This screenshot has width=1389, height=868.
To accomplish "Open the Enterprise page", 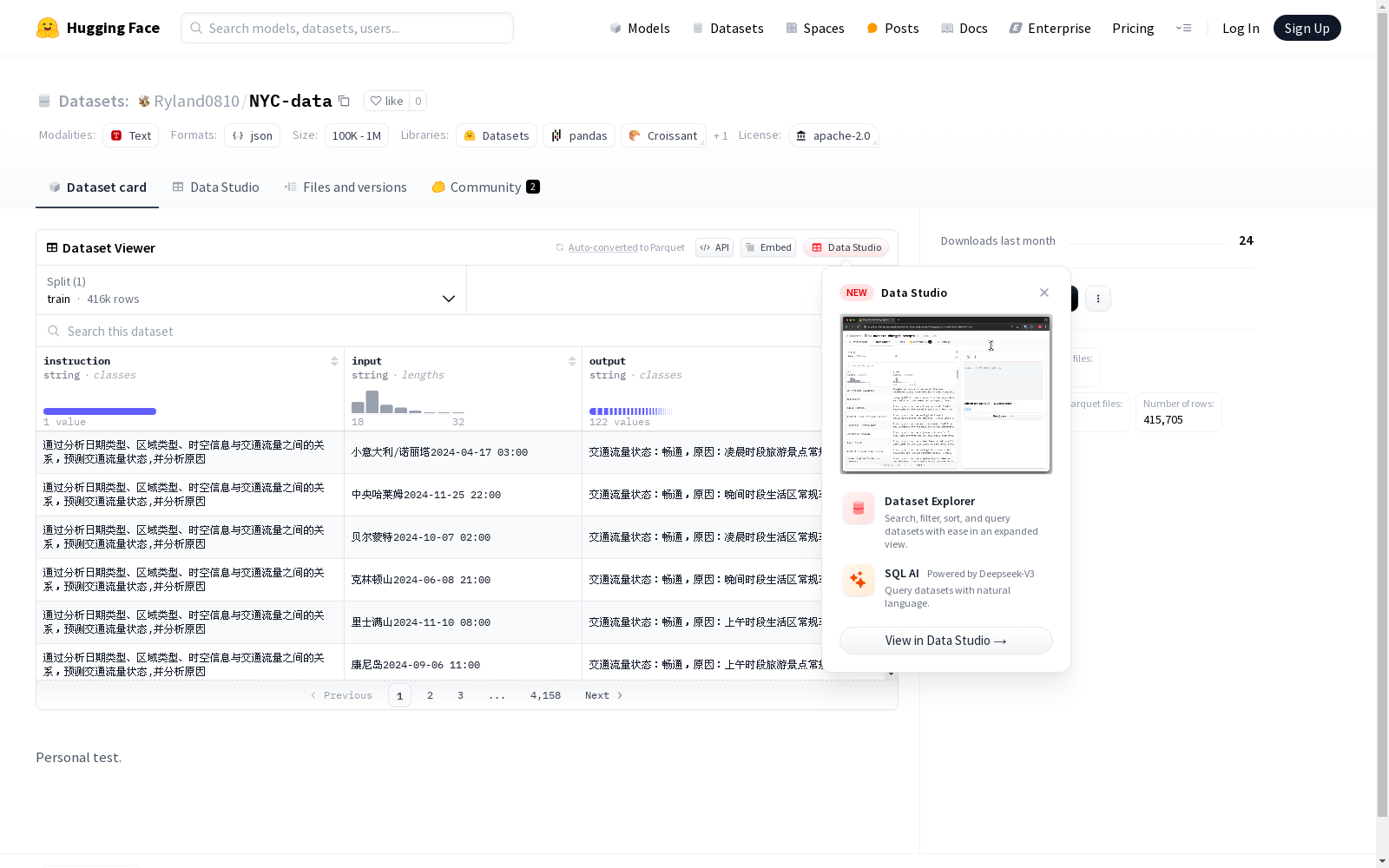I will point(1050,28).
